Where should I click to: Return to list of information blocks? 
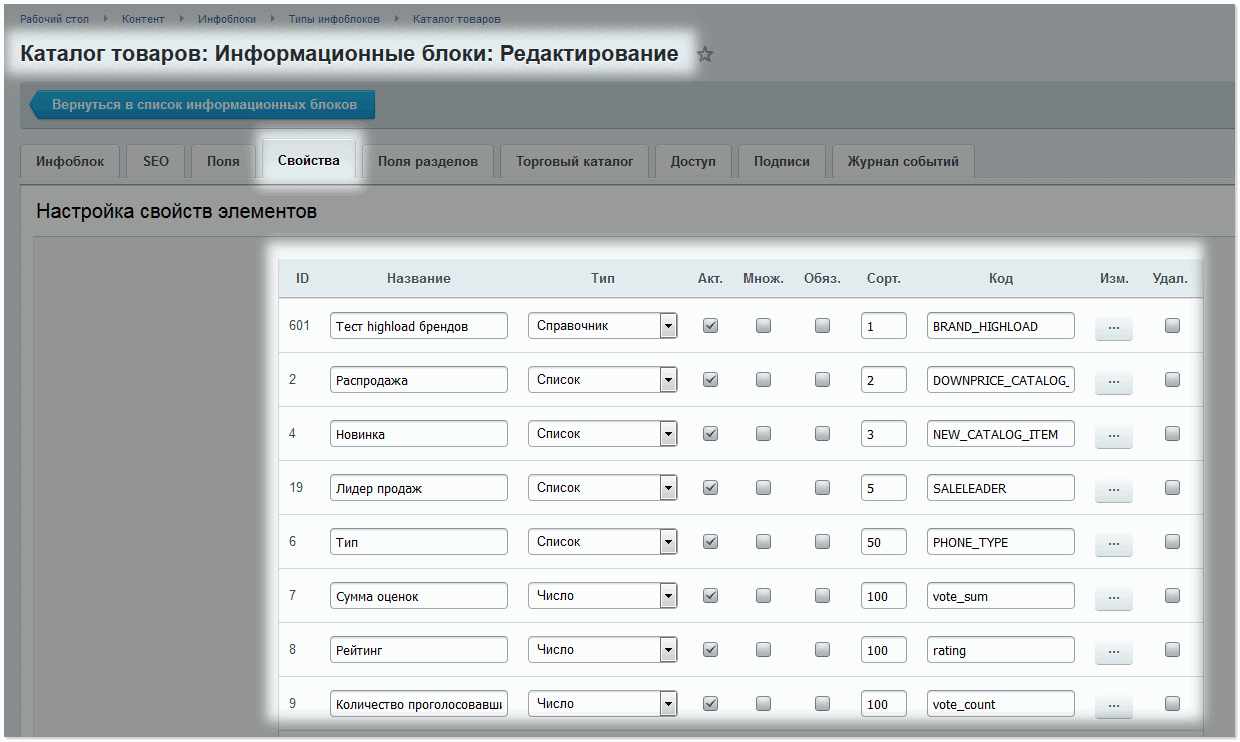pyautogui.click(x=201, y=104)
